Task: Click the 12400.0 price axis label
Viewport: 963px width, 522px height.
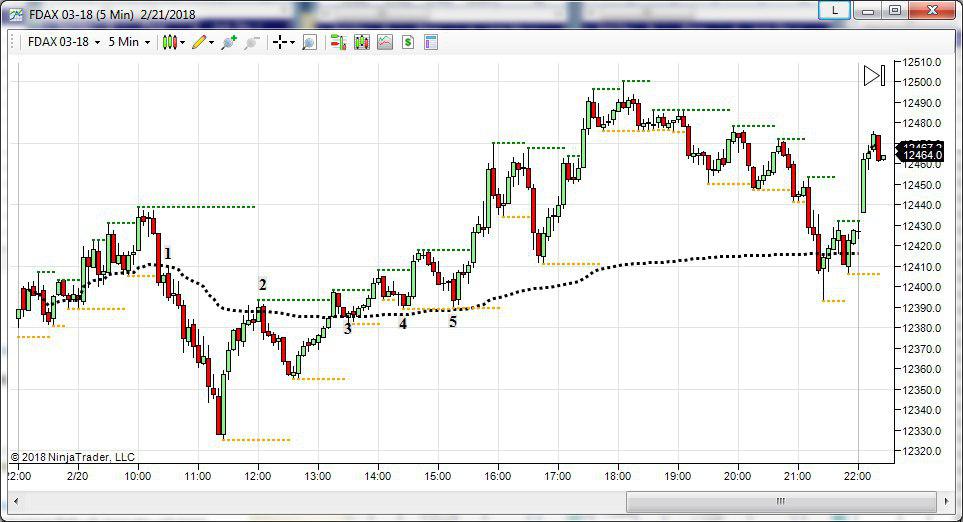Action: click(922, 287)
